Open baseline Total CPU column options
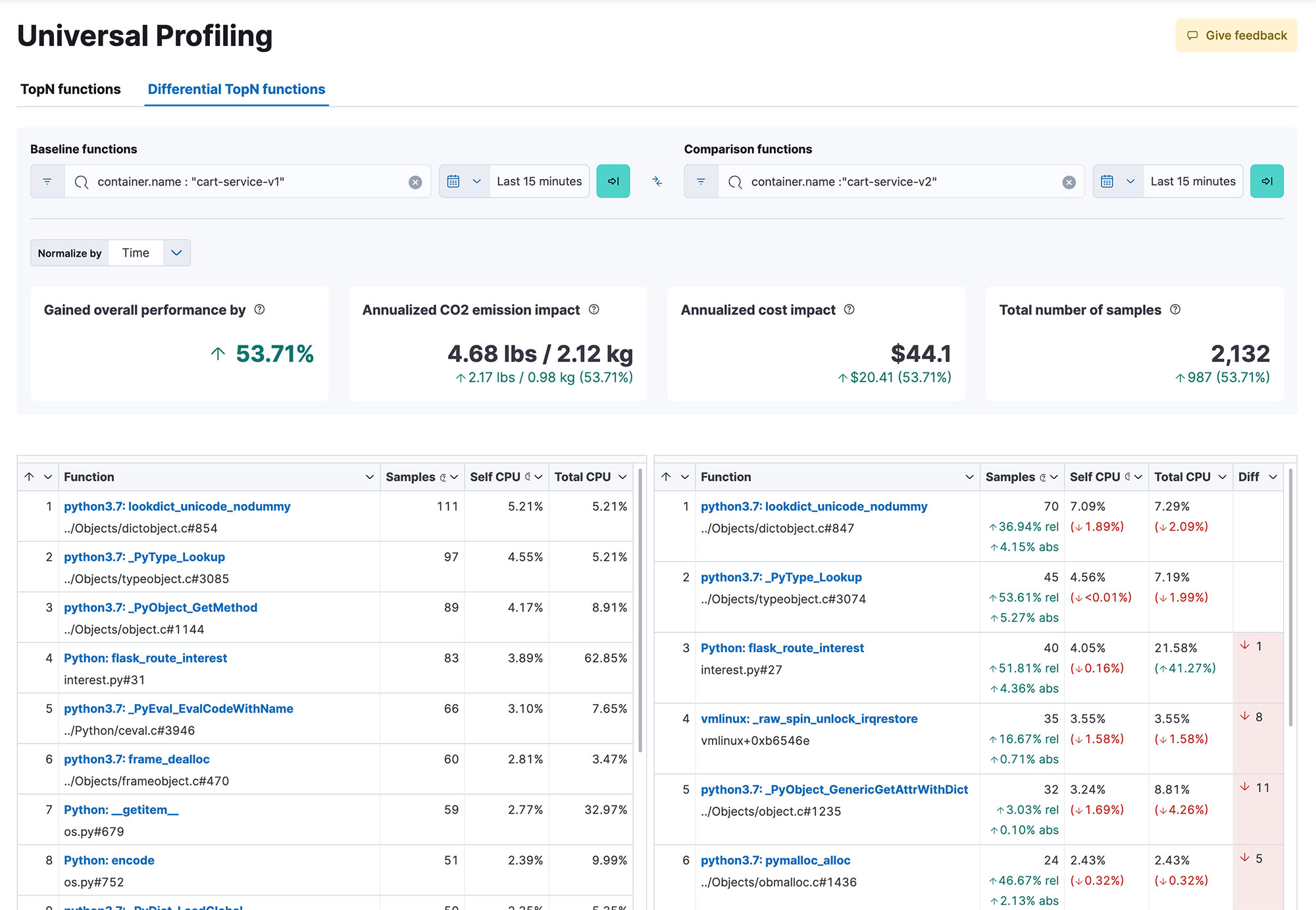1316x910 pixels. point(622,477)
